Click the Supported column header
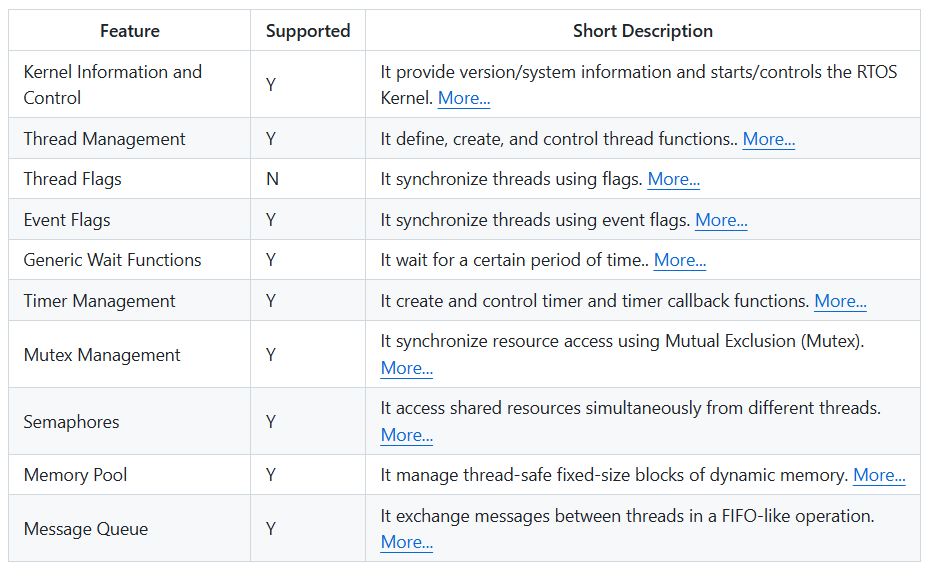The image size is (935, 573). 308,31
